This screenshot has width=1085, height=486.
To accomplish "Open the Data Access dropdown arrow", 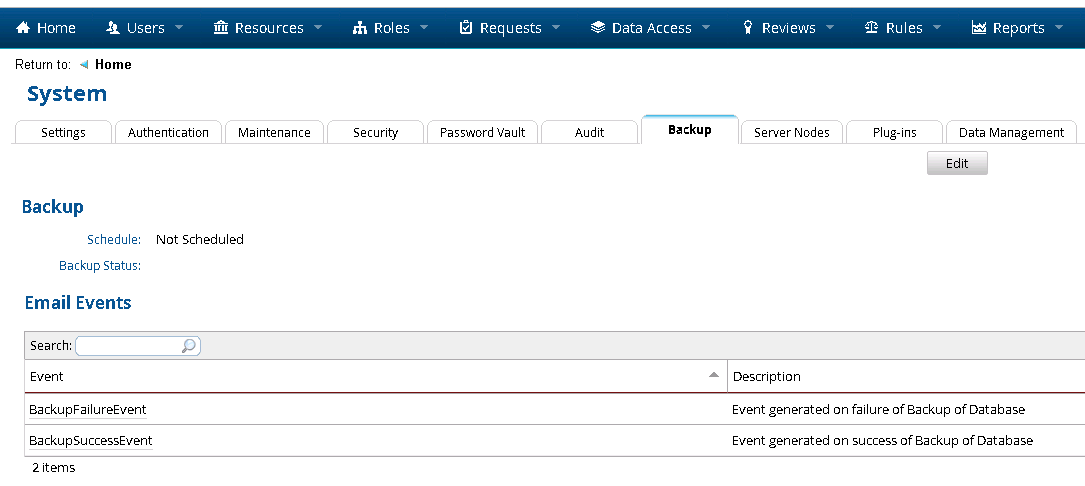I will (x=706, y=28).
